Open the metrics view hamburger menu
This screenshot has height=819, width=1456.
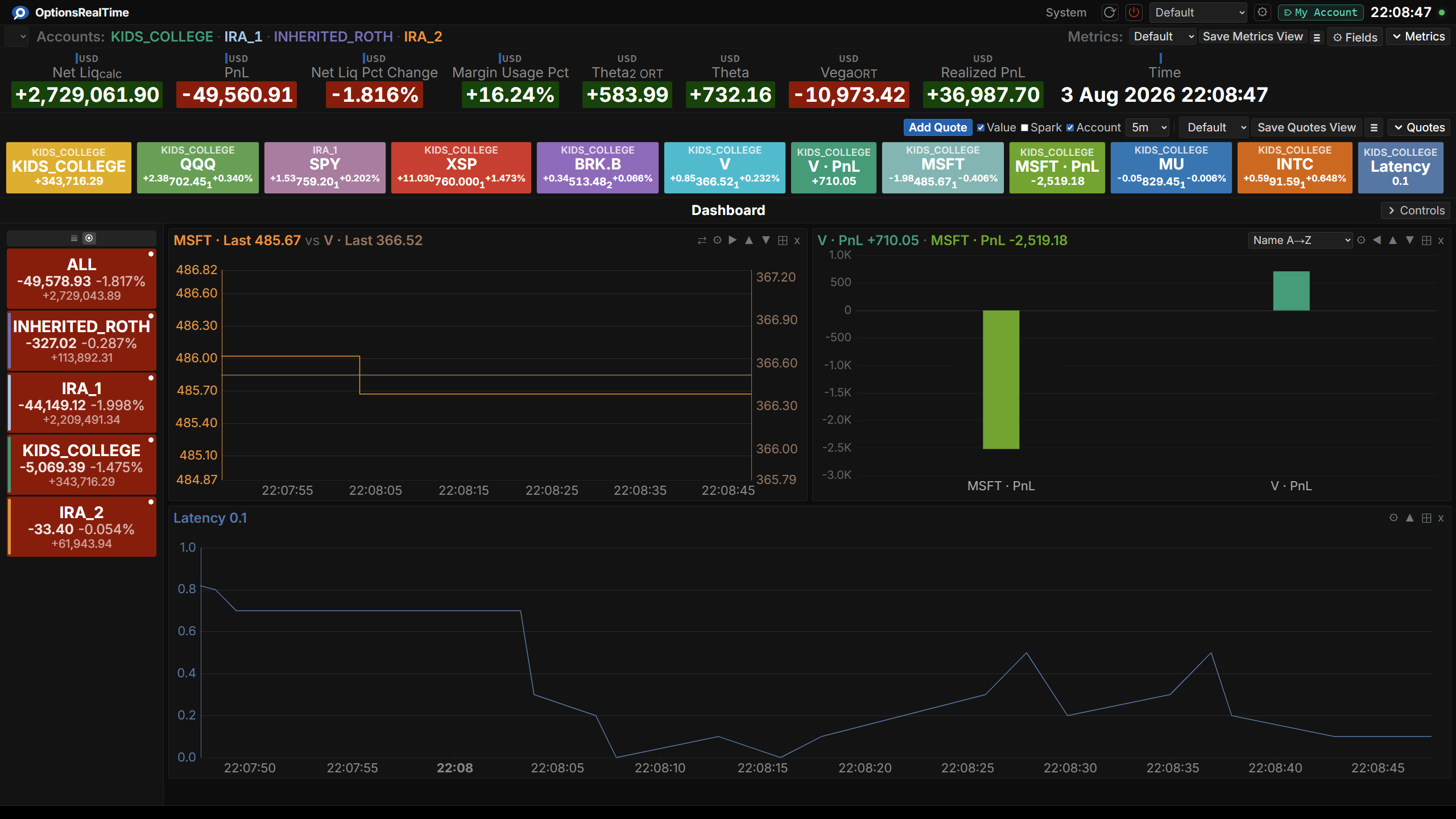pyautogui.click(x=1317, y=38)
